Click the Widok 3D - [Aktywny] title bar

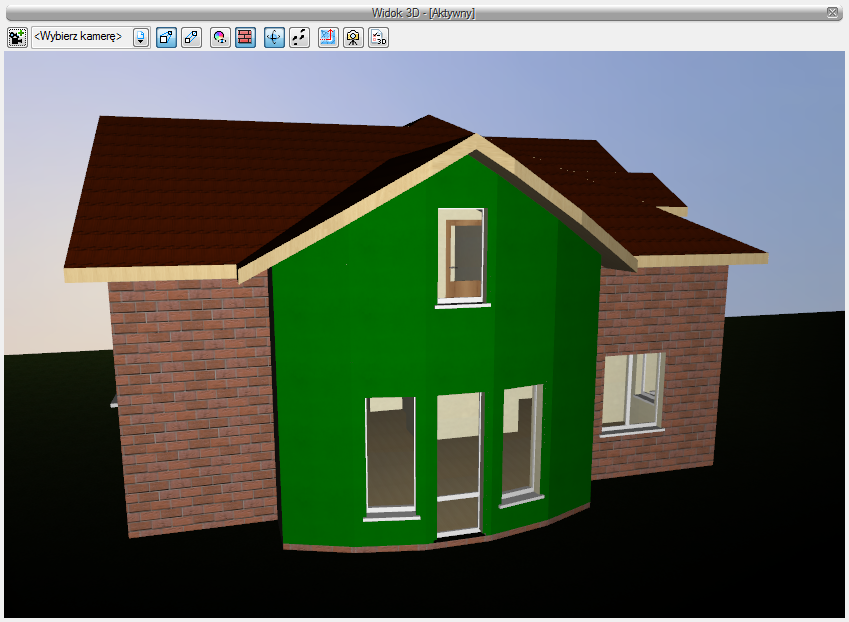coord(423,12)
